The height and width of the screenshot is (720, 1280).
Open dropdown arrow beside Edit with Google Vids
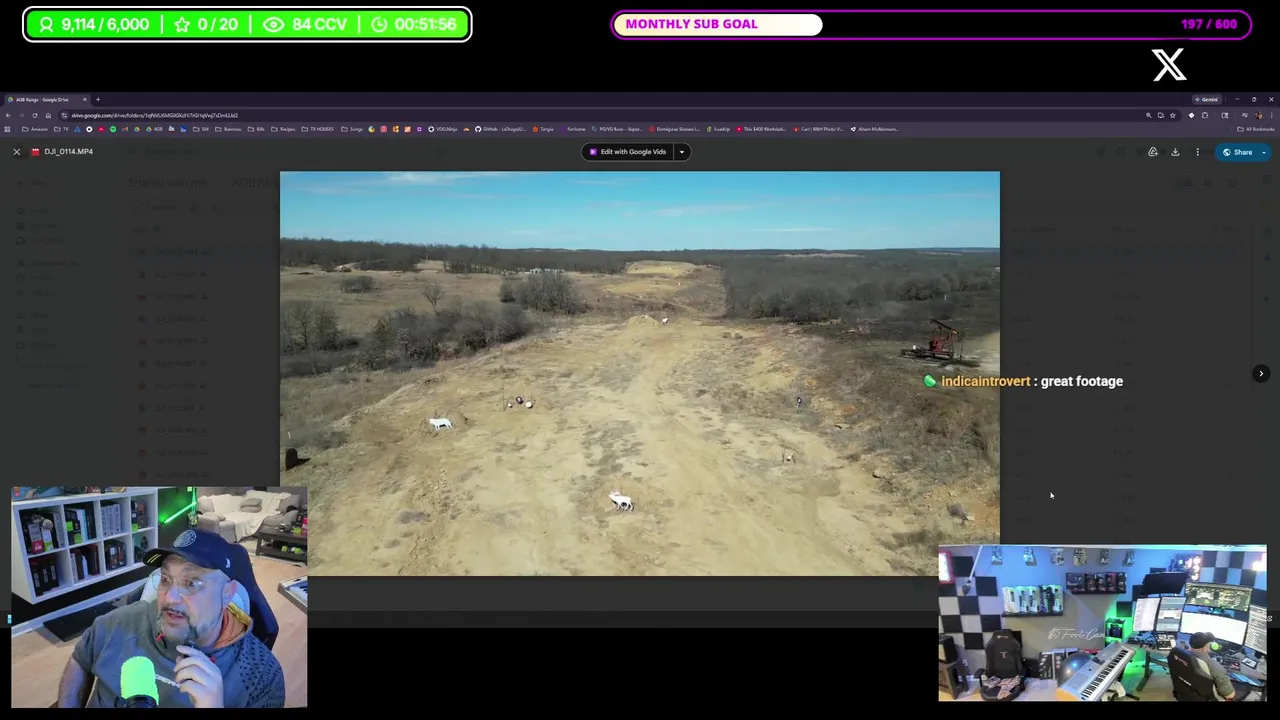(x=682, y=152)
